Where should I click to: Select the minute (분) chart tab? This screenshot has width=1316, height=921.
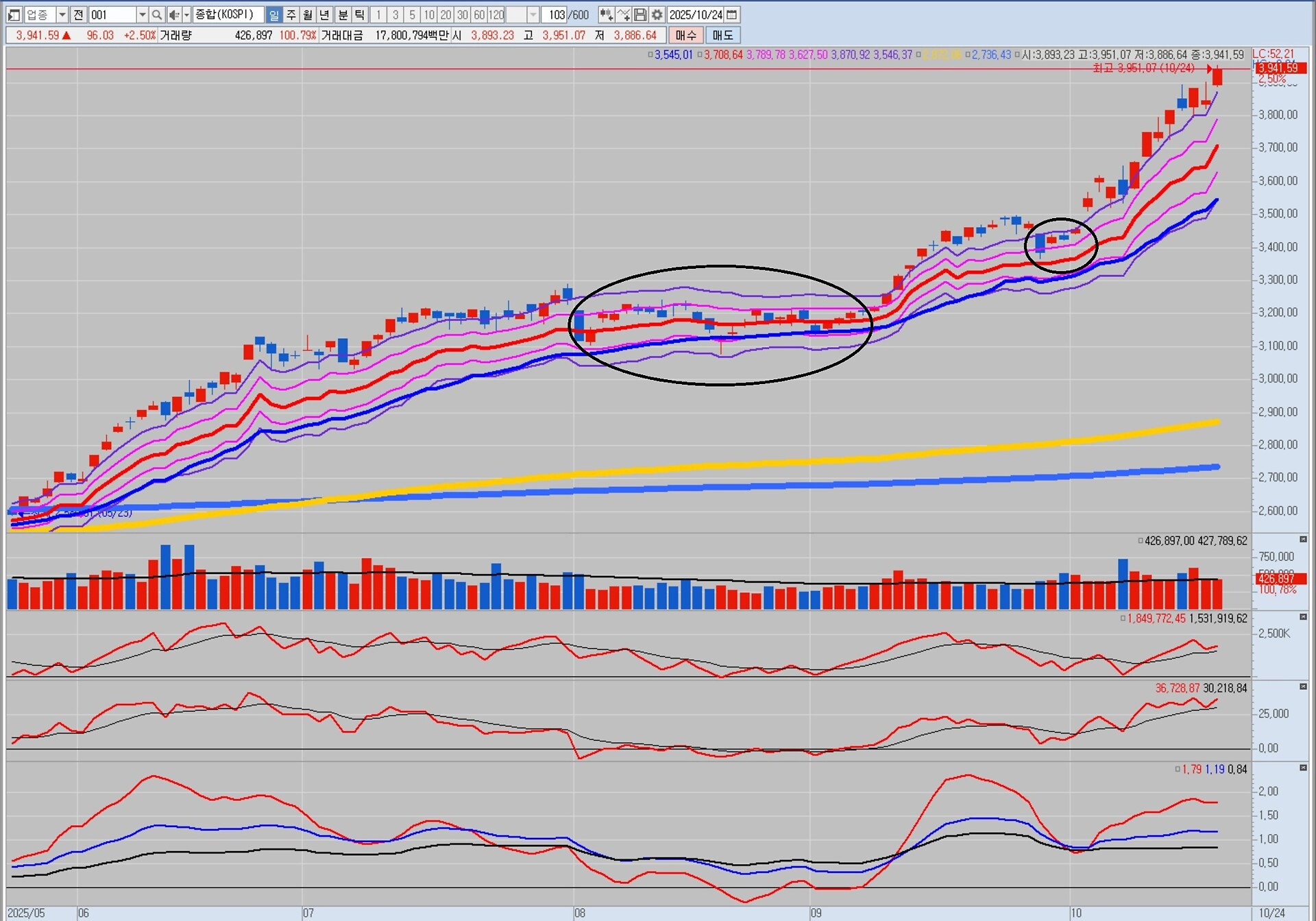[x=343, y=14]
